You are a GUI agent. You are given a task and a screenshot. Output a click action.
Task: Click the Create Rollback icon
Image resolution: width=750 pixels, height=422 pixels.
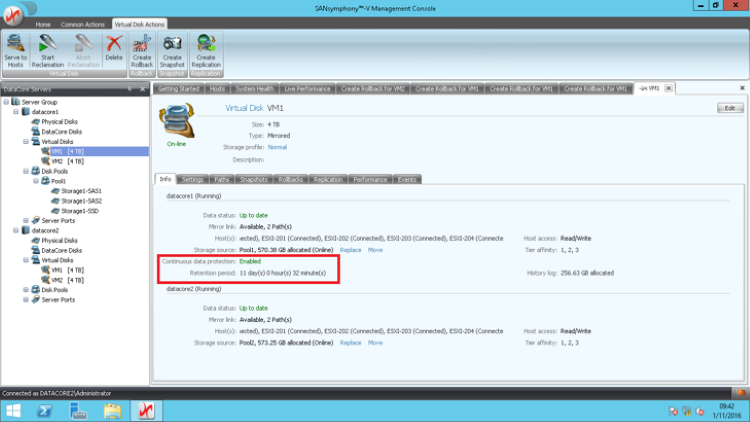(142, 50)
